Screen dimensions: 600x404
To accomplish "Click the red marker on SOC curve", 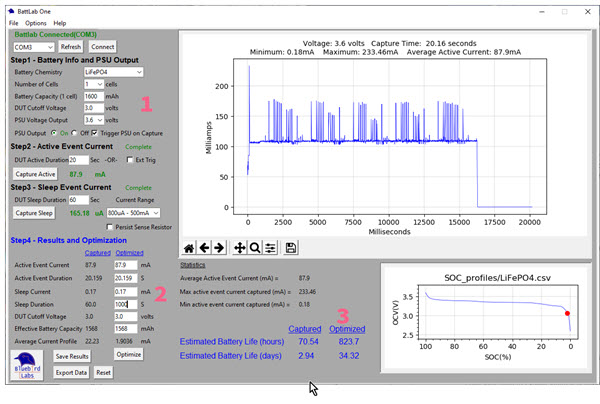I will pos(567,313).
